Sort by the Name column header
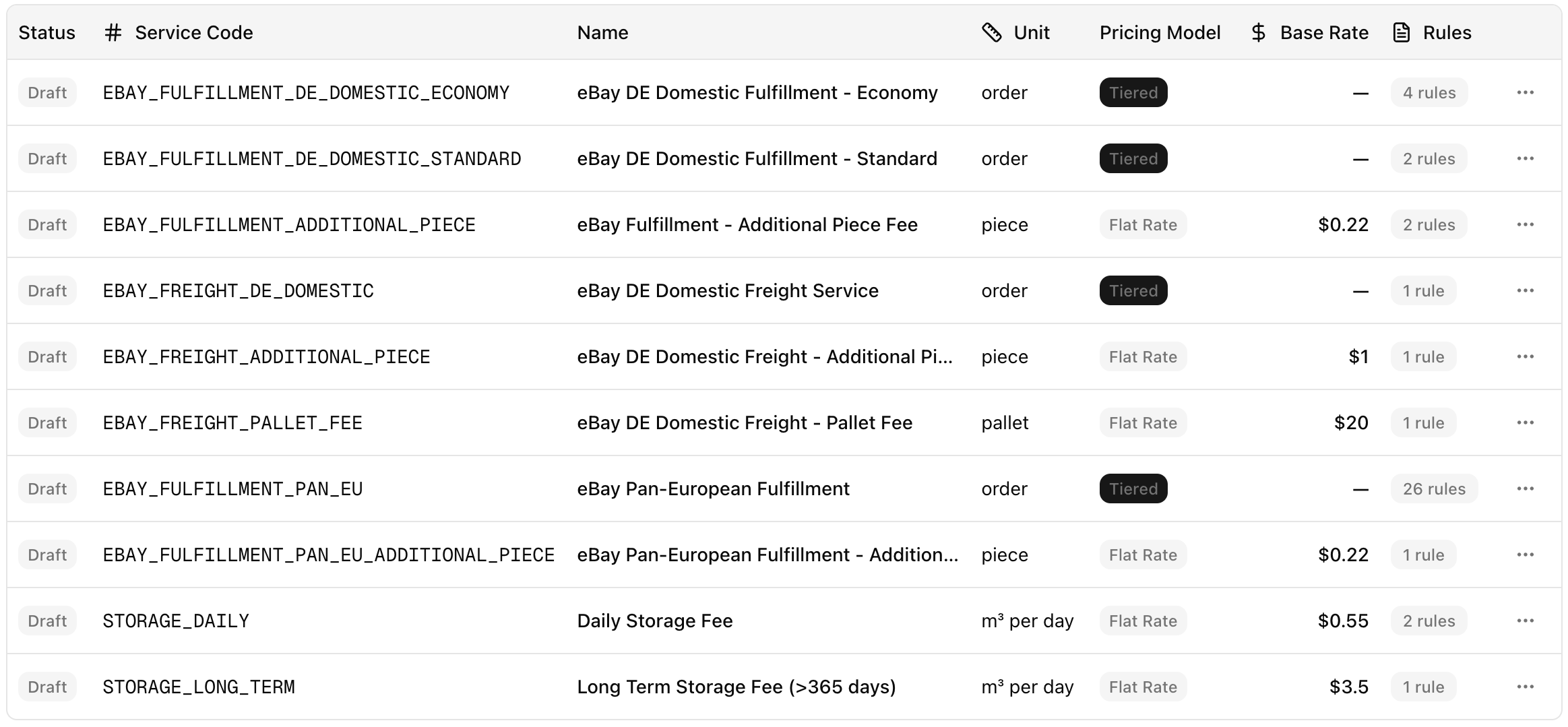Viewport: 1568px width, 727px height. (x=602, y=32)
